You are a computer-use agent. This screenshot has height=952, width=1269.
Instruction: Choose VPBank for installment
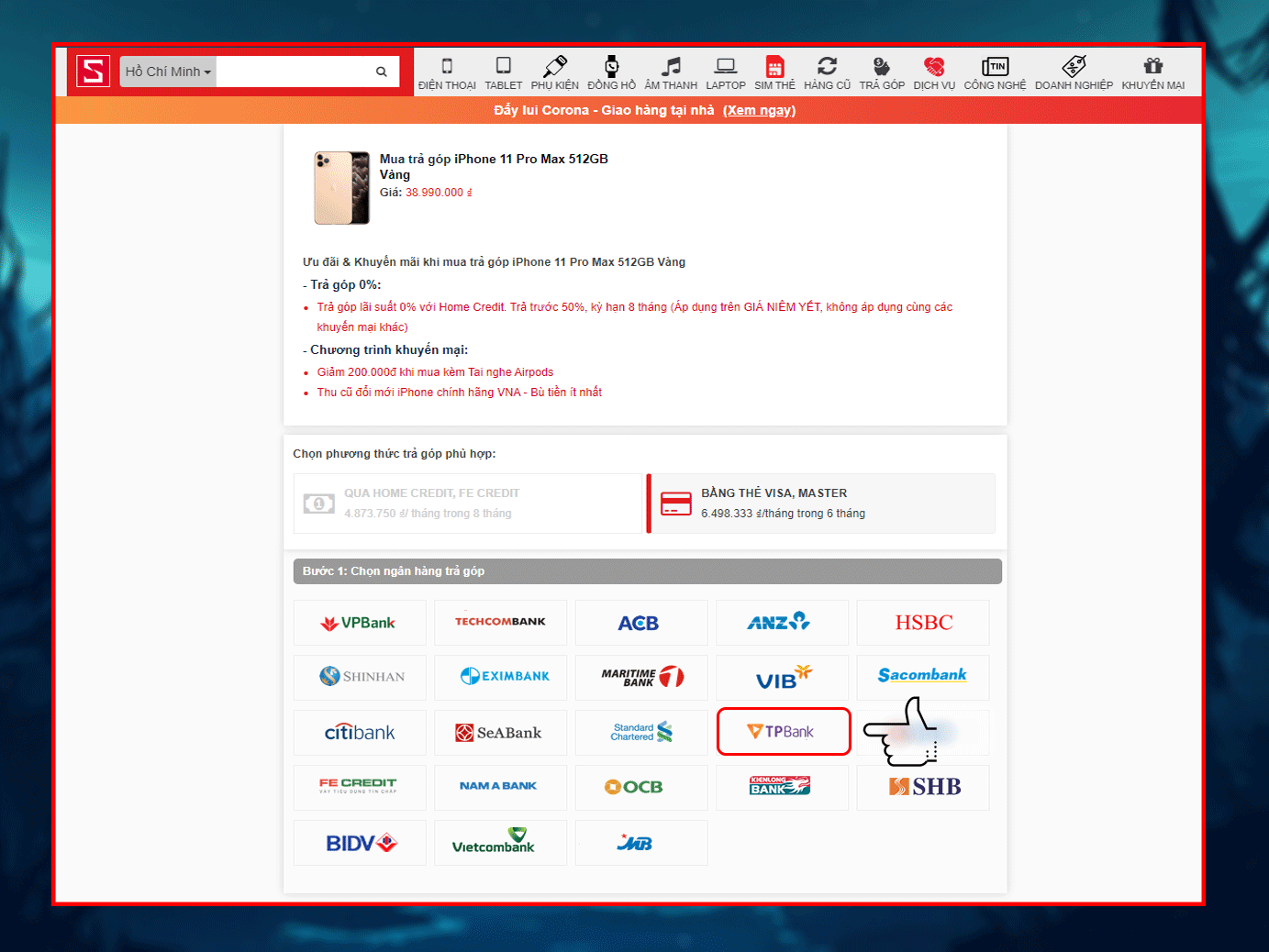(x=360, y=623)
